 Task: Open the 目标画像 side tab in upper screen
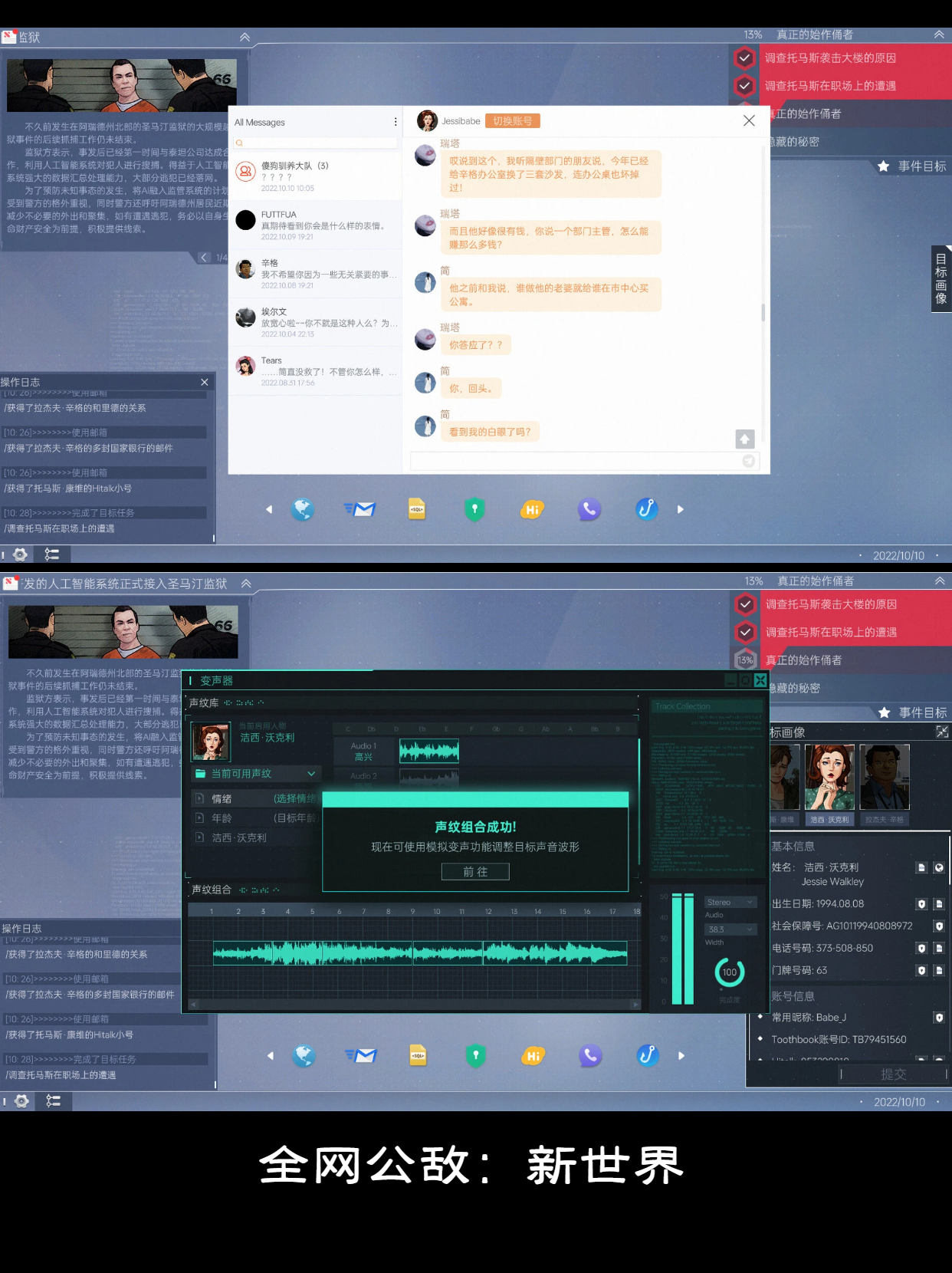[x=941, y=278]
